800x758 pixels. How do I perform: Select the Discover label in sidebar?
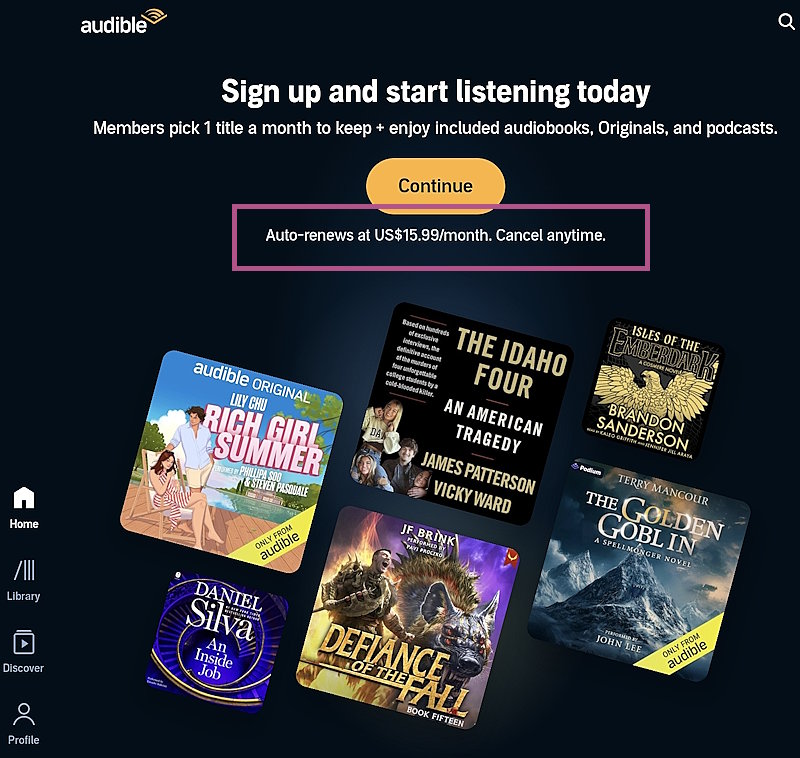23,668
